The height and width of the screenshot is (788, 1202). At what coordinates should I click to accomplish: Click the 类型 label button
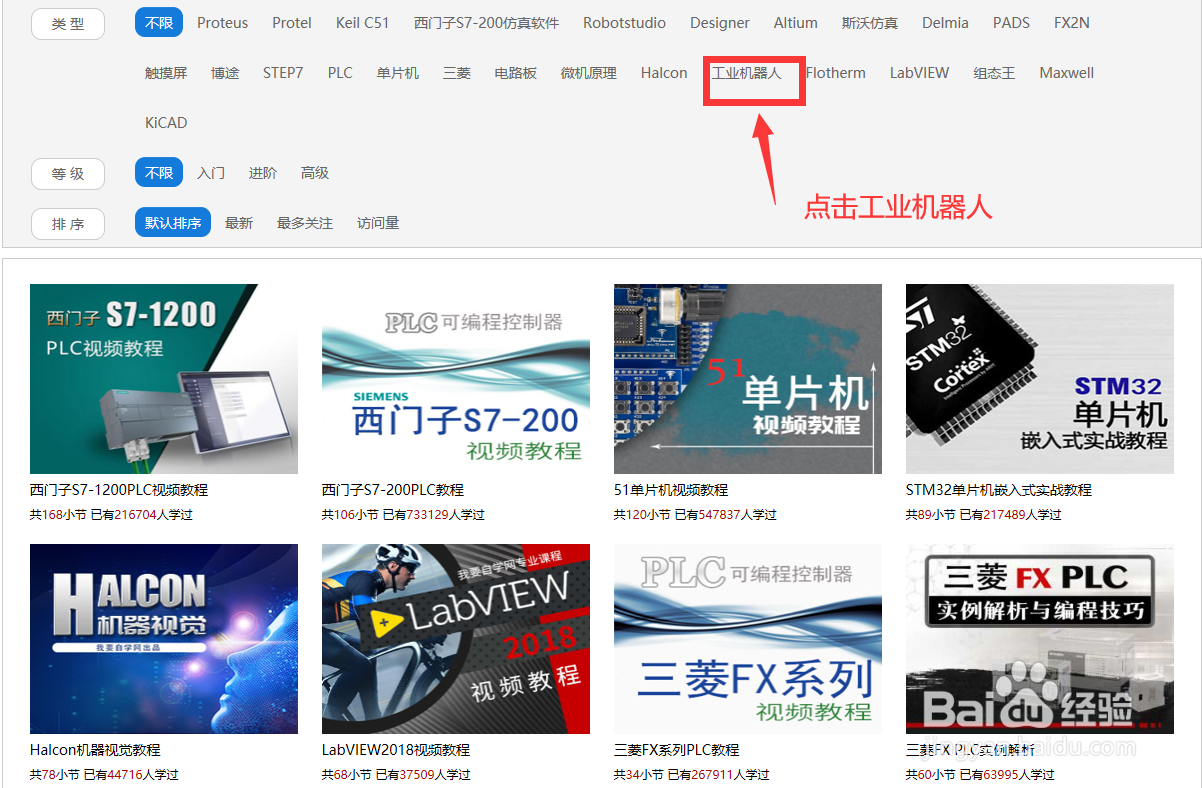point(68,24)
